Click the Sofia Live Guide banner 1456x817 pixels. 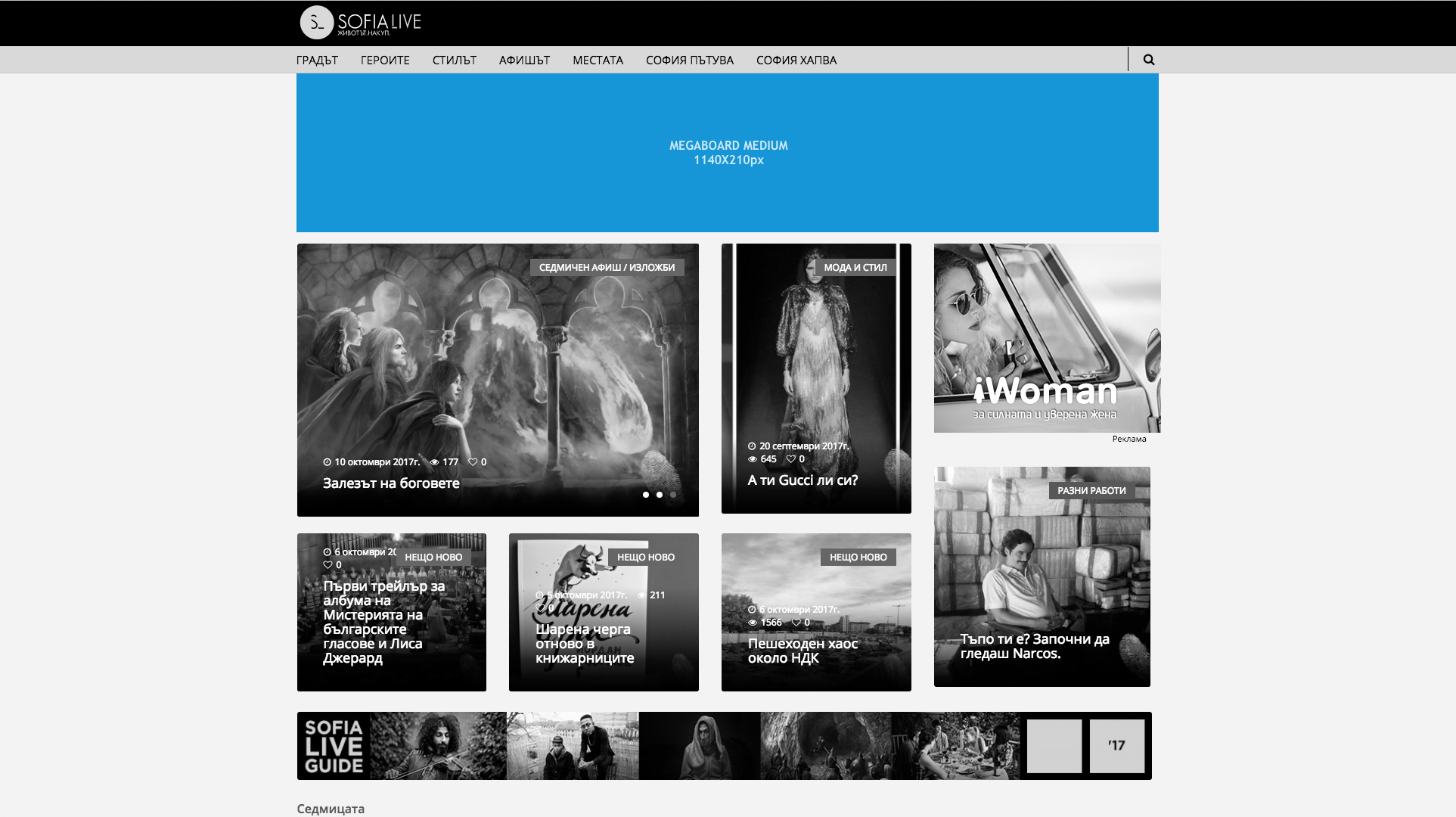[x=724, y=746]
